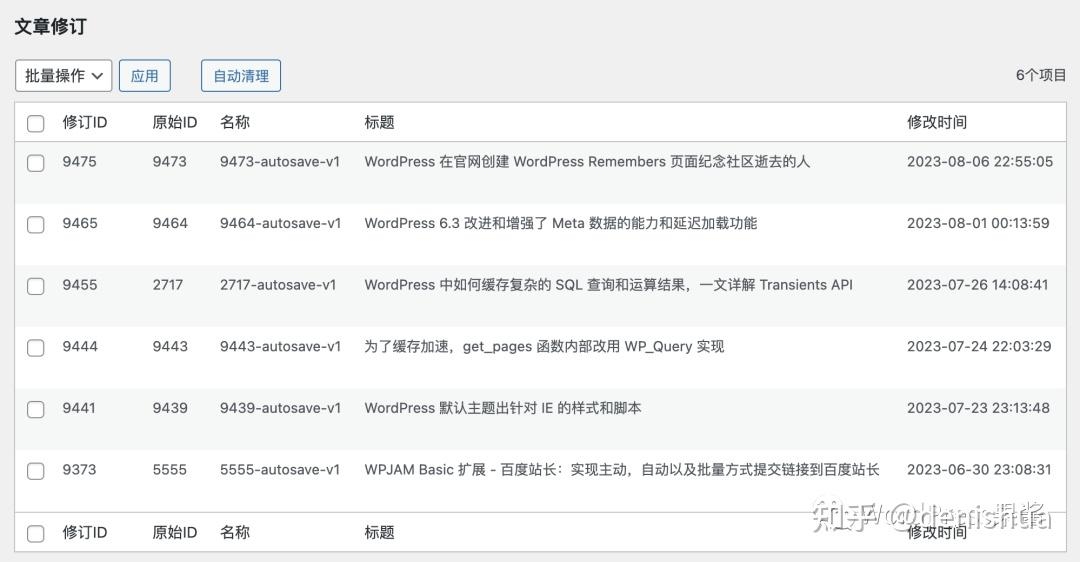Click the 修改时间 header at the table top

(x=937, y=123)
